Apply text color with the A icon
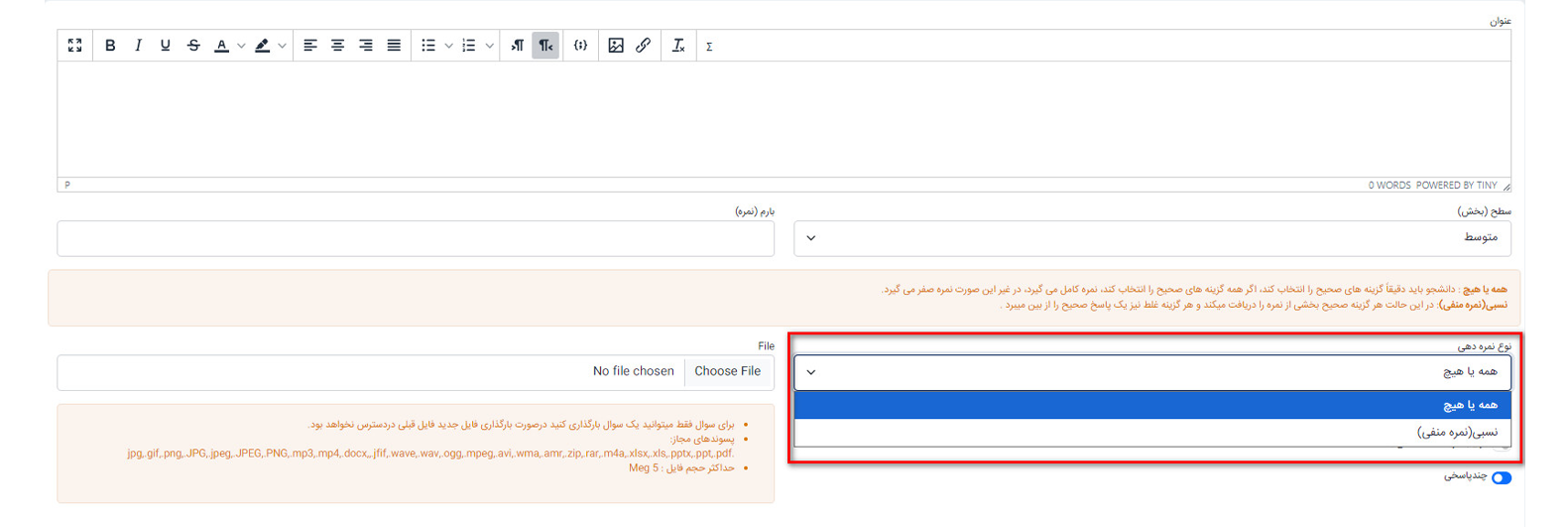 (x=222, y=46)
